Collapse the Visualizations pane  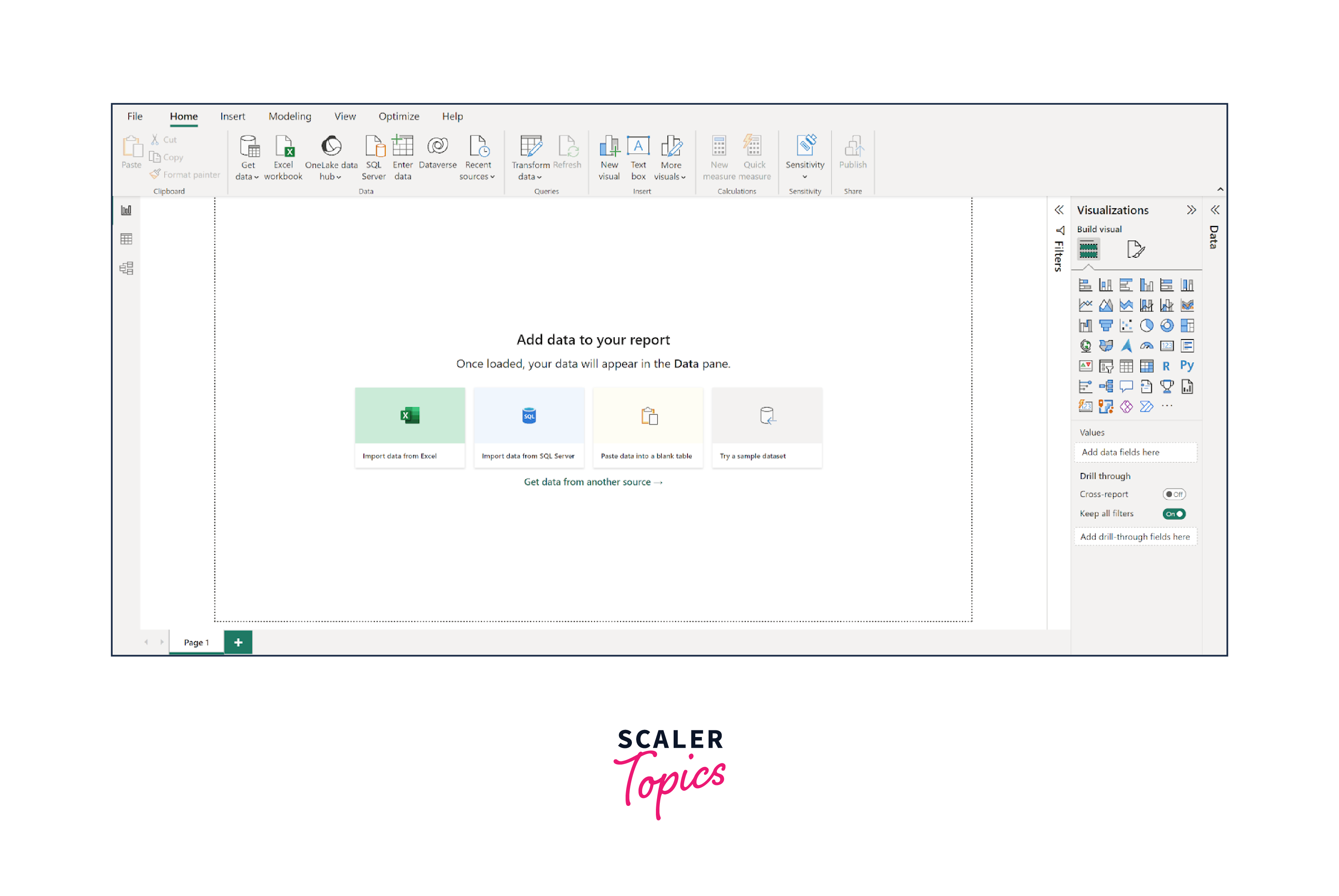[1191, 210]
